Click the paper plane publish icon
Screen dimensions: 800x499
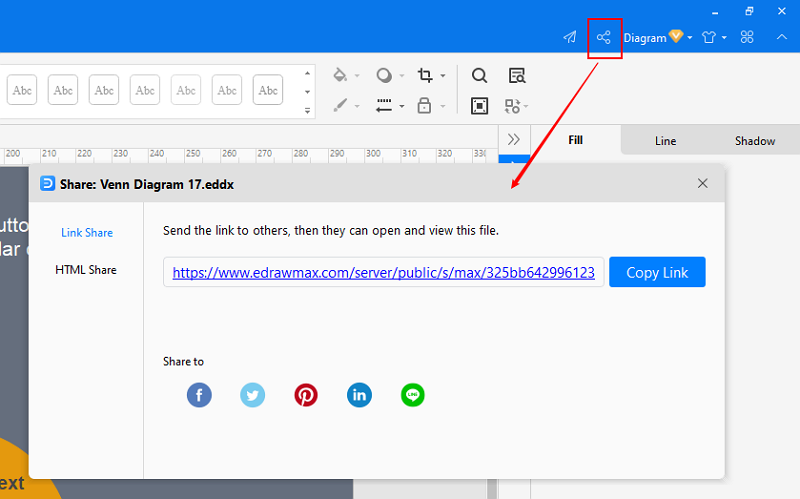coord(570,37)
